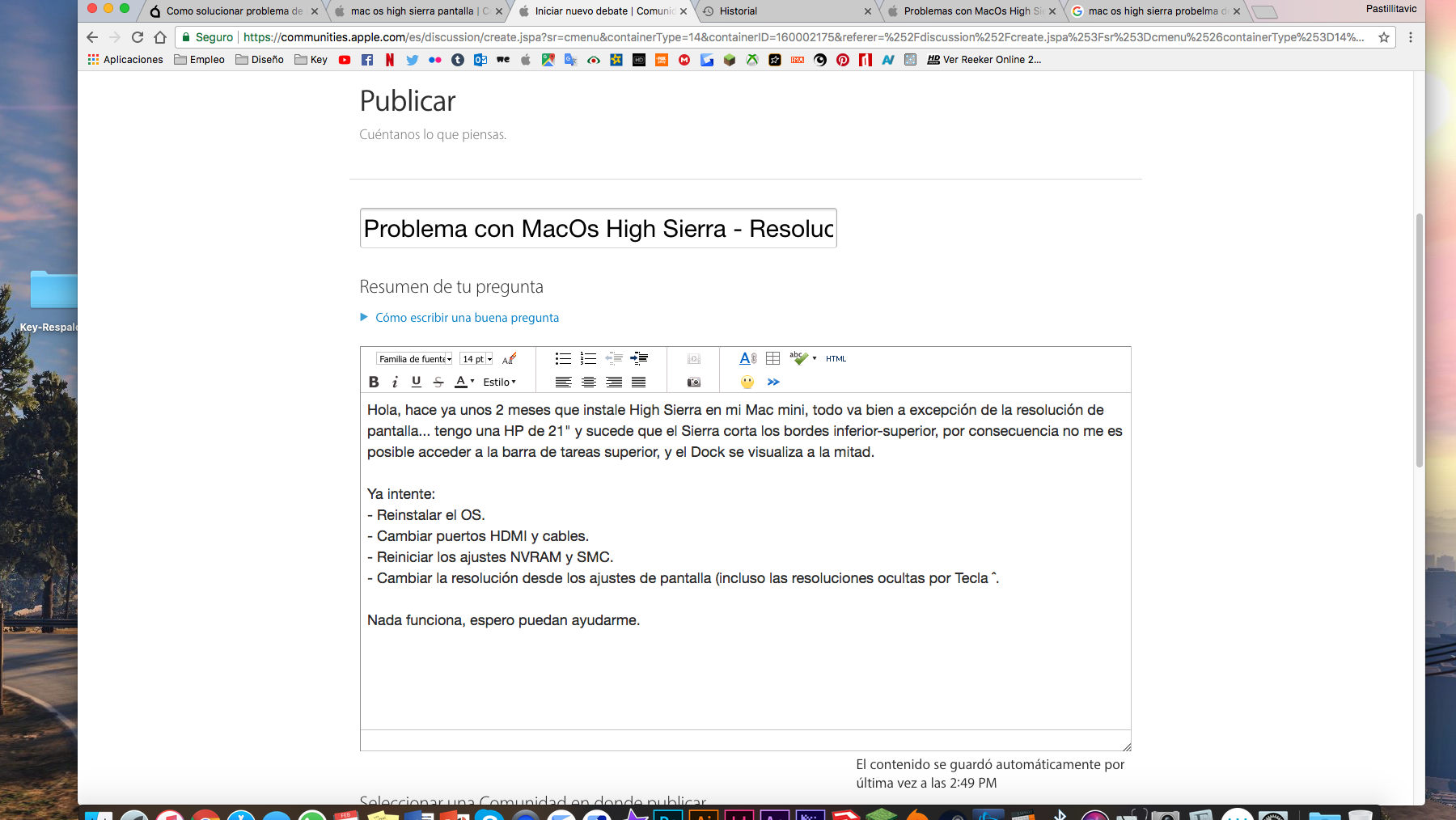Close the Historial tab
The image size is (1456, 820).
click(x=868, y=11)
